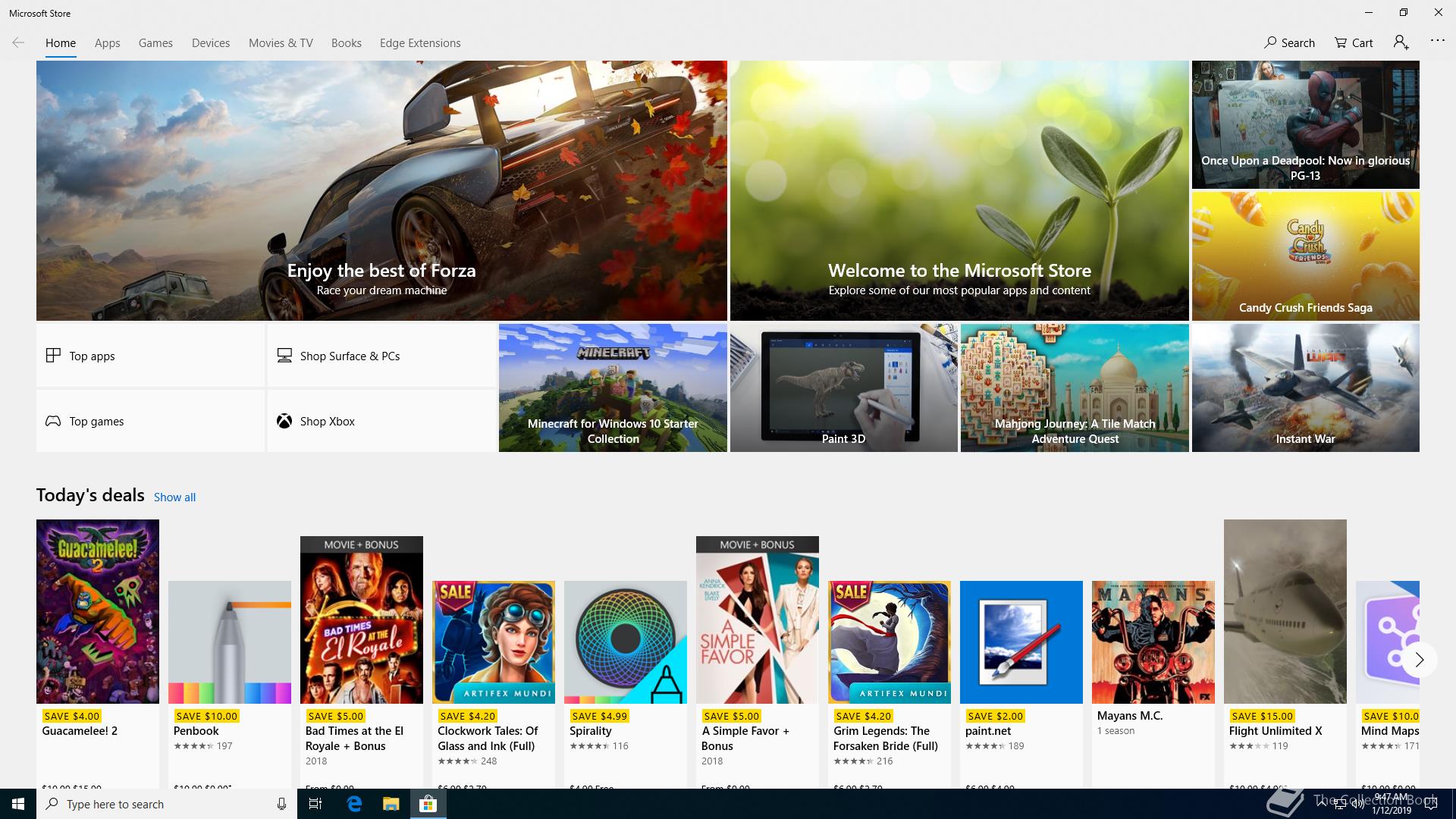The width and height of the screenshot is (1456, 819).
Task: Open A Simple Favor movie poster
Action: point(758,620)
